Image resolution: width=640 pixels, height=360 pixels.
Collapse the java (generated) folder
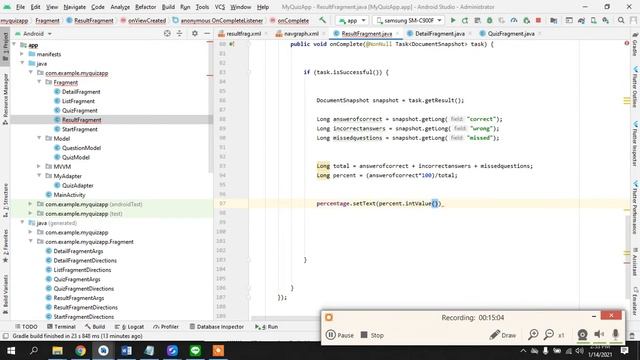(x=22, y=223)
